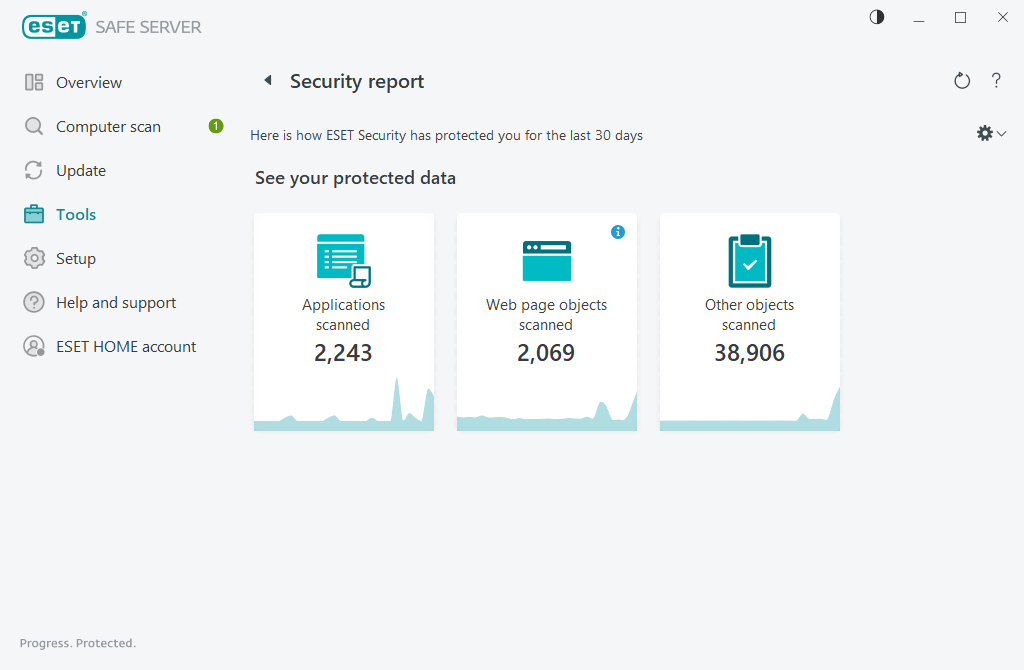
Task: Collapse Security report with the back chevron
Action: pyautogui.click(x=267, y=79)
